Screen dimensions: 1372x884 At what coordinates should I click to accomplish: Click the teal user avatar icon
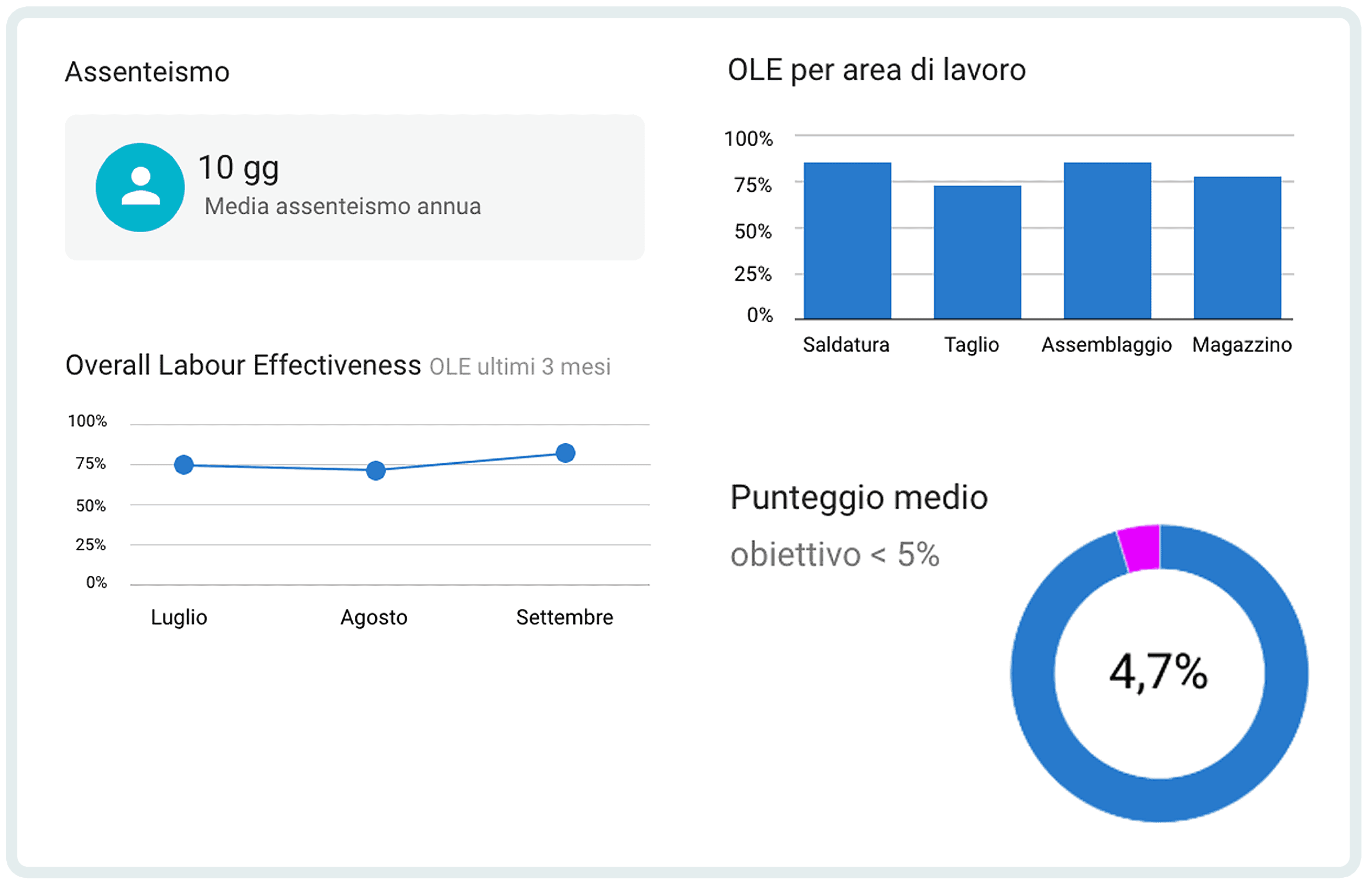(140, 188)
